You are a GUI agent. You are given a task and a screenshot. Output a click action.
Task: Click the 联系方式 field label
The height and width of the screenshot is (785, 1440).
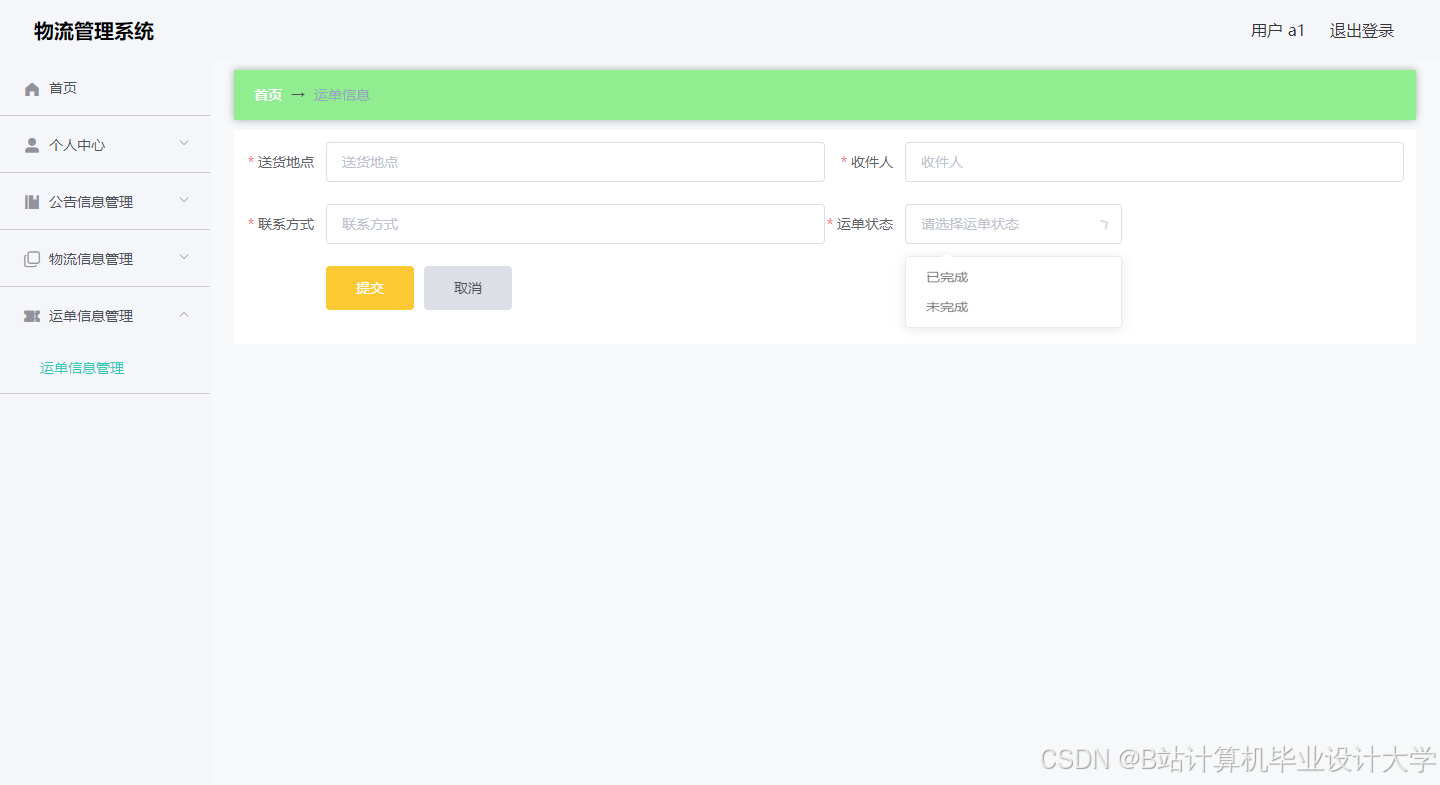[286, 224]
